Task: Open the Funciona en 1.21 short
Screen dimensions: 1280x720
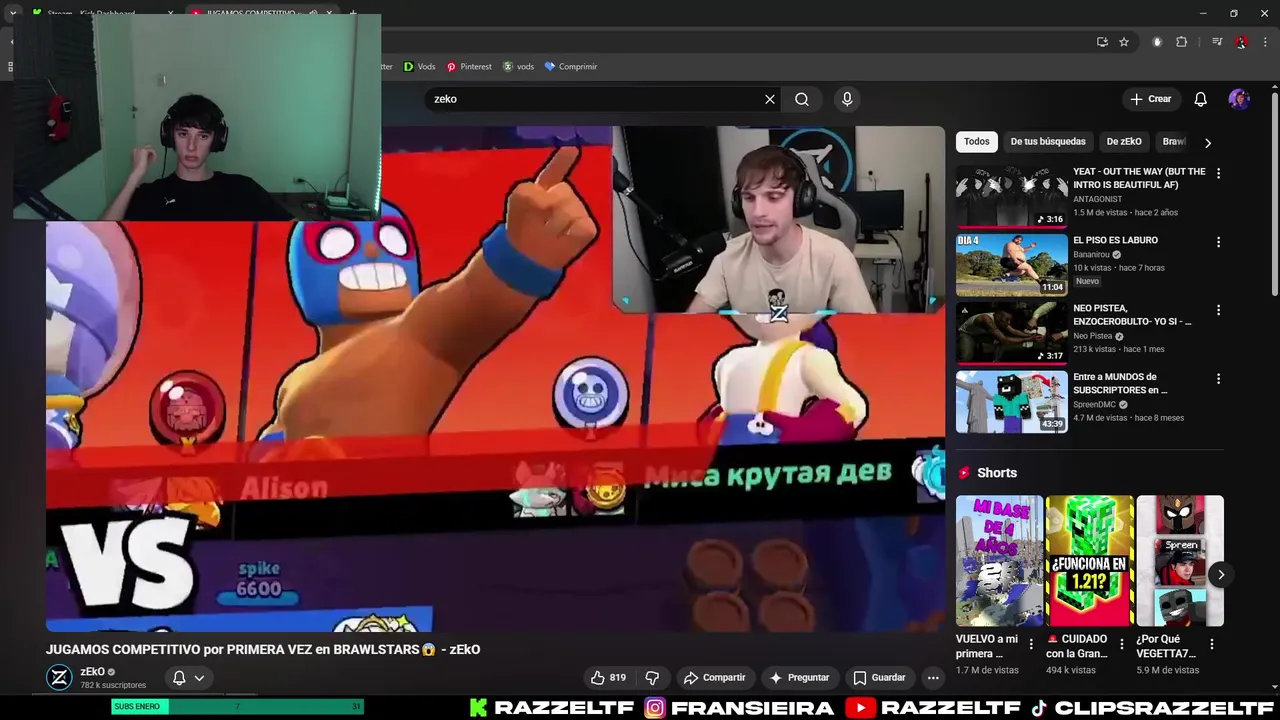Action: click(x=1090, y=561)
